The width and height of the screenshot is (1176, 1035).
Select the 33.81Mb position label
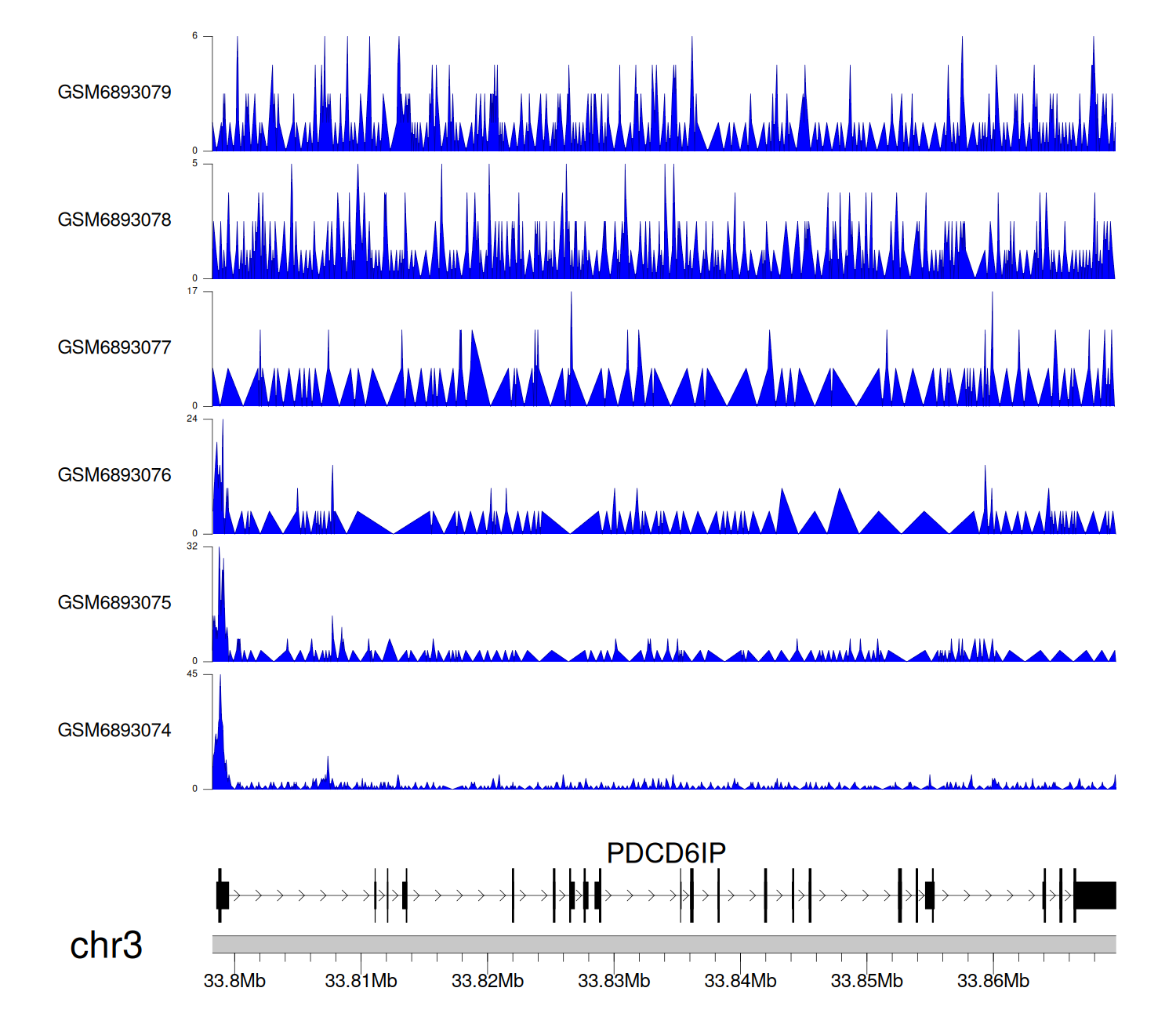(361, 981)
